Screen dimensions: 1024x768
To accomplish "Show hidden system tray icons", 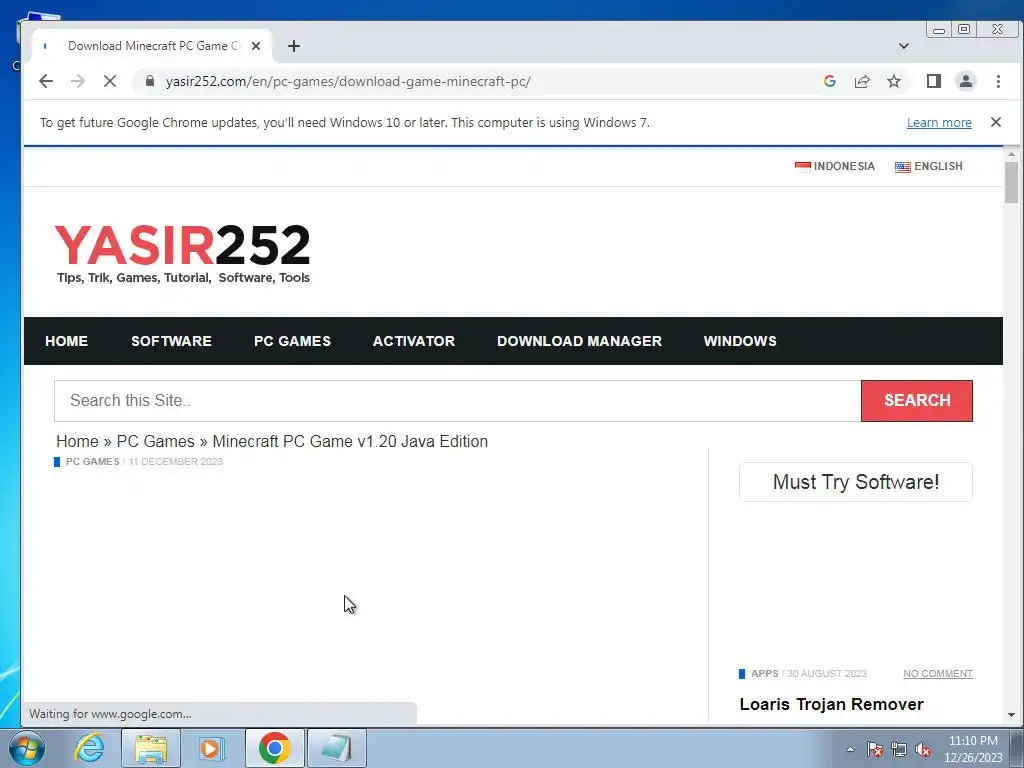I will 850,749.
